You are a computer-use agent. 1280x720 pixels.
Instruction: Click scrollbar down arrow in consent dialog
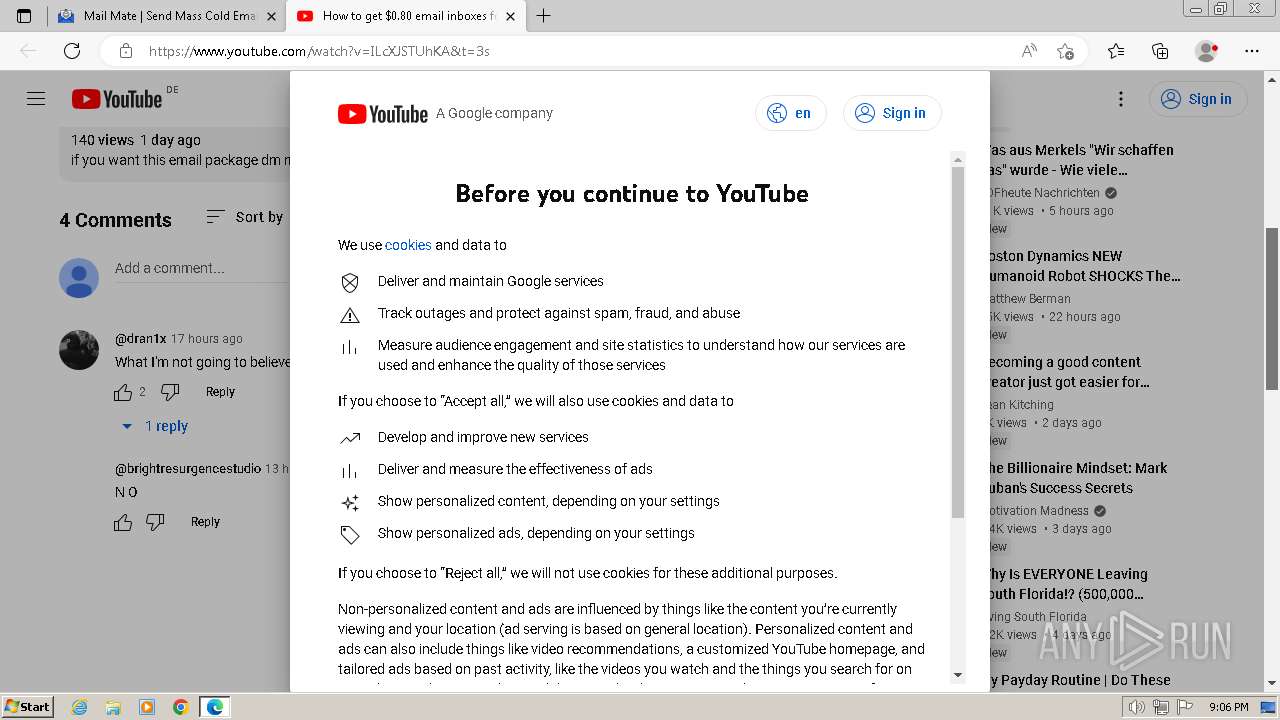click(x=957, y=674)
